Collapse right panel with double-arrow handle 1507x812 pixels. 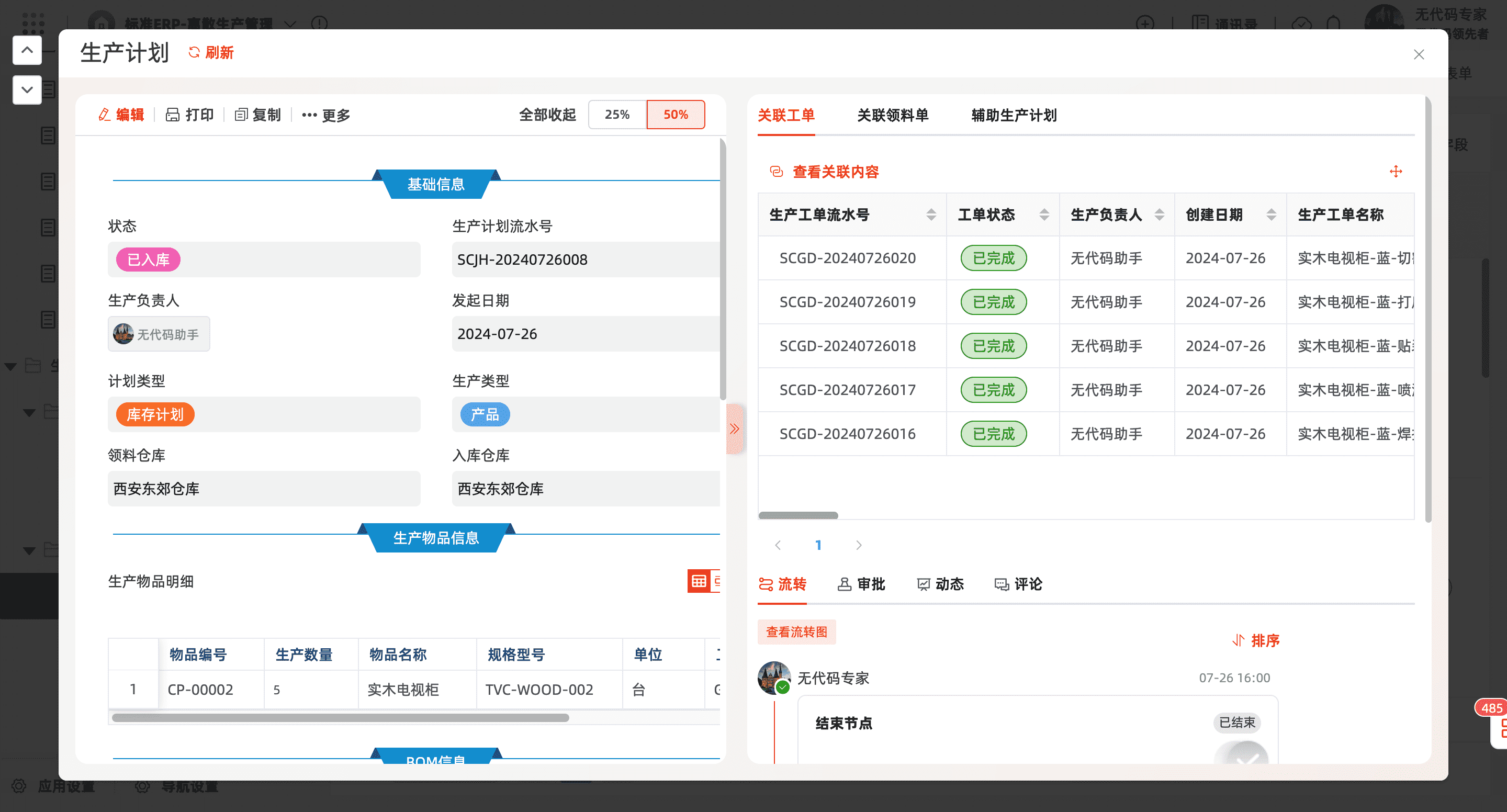(x=734, y=429)
